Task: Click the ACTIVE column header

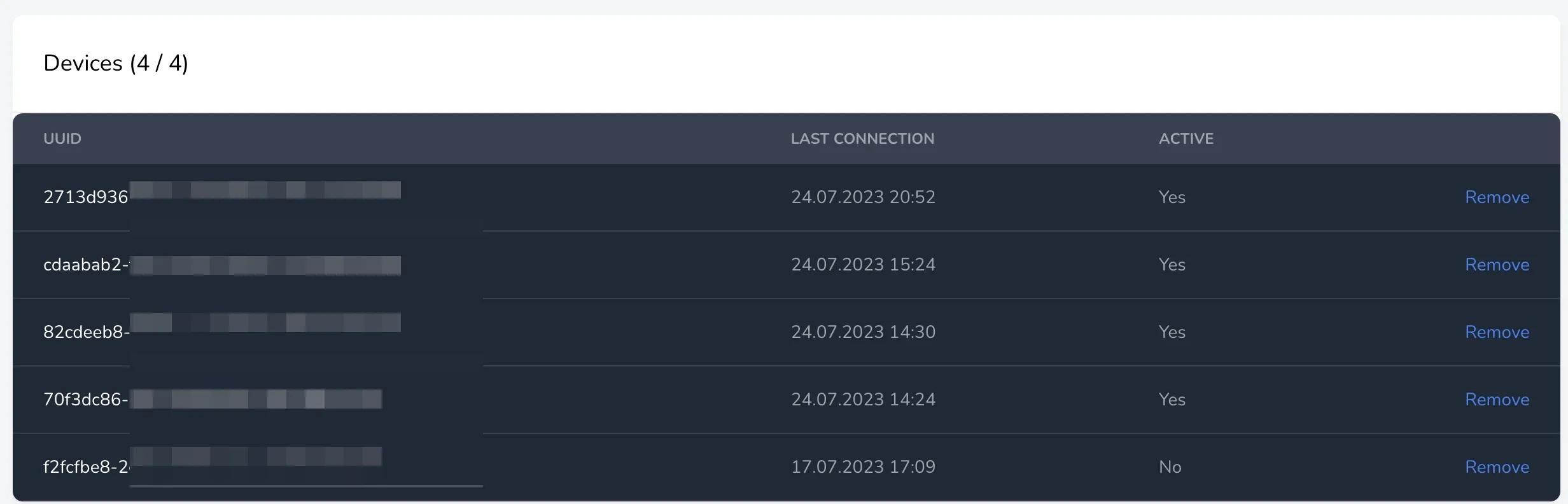Action: point(1186,139)
